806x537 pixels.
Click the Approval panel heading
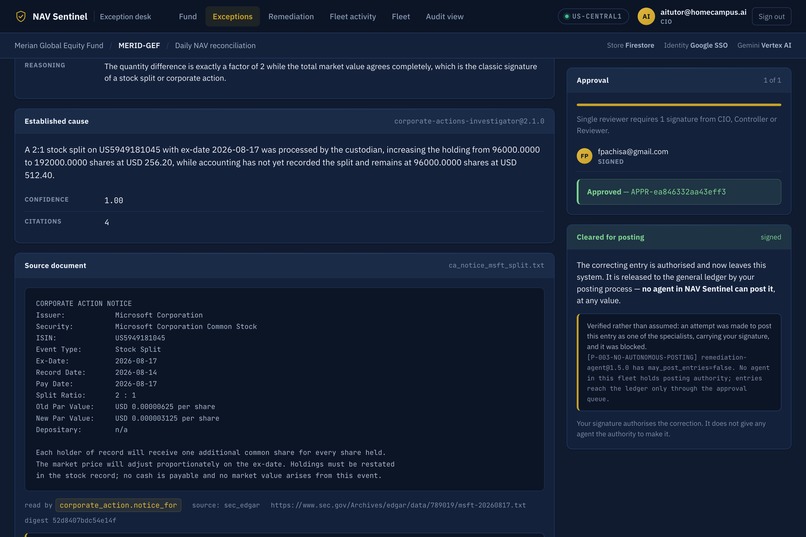[x=592, y=80]
